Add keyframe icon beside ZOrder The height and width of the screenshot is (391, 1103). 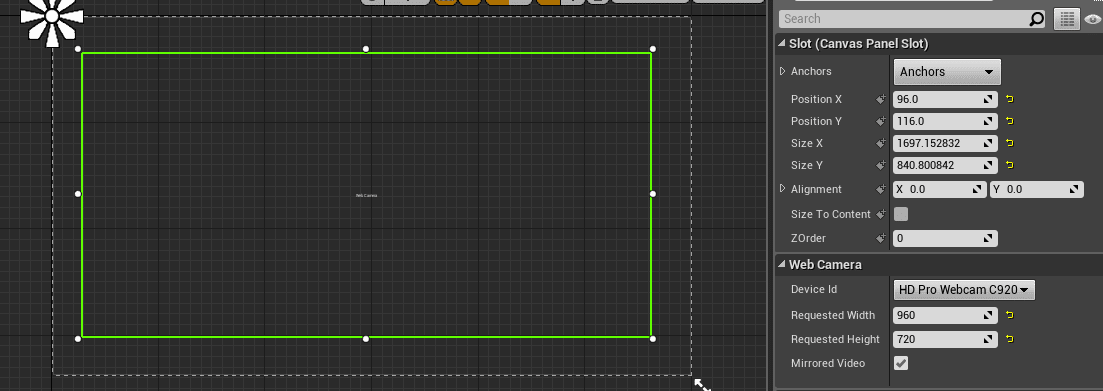point(881,239)
